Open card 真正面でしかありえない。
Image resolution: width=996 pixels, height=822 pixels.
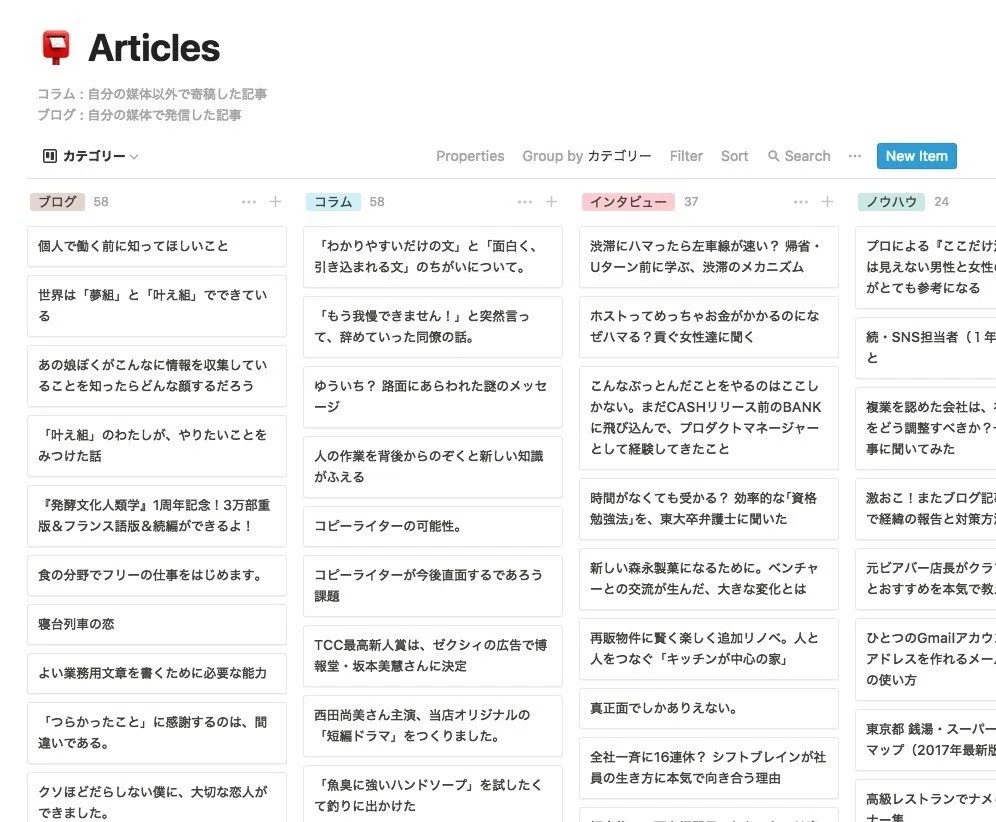709,708
